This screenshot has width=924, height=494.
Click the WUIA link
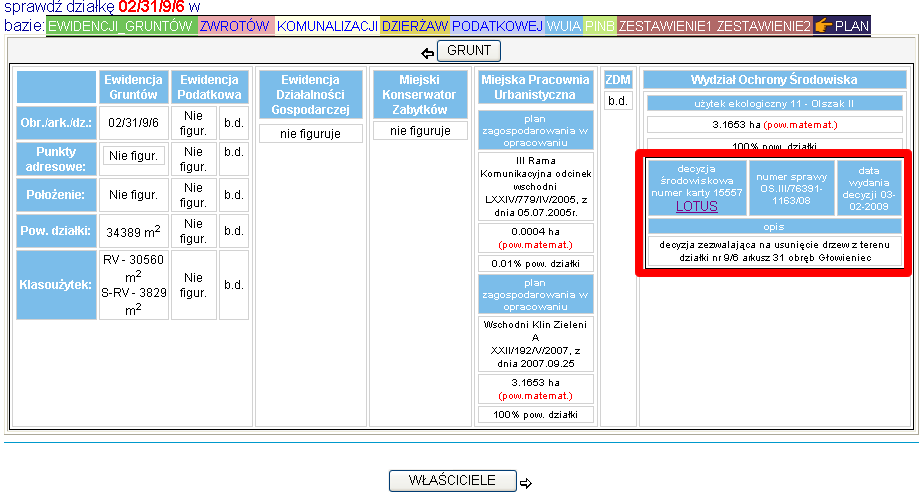[564, 26]
